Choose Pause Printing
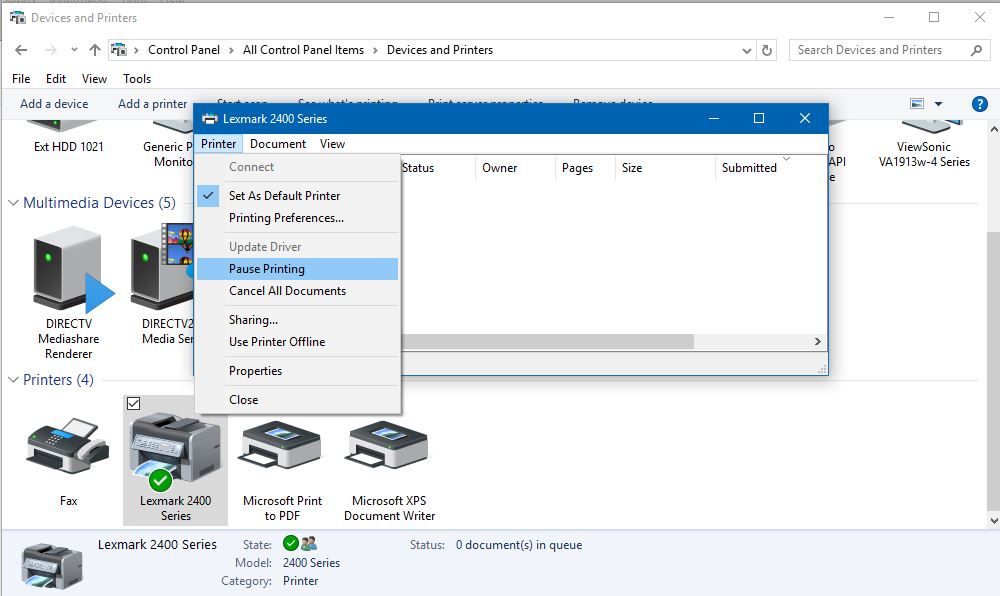This screenshot has height=596, width=1000. (297, 269)
